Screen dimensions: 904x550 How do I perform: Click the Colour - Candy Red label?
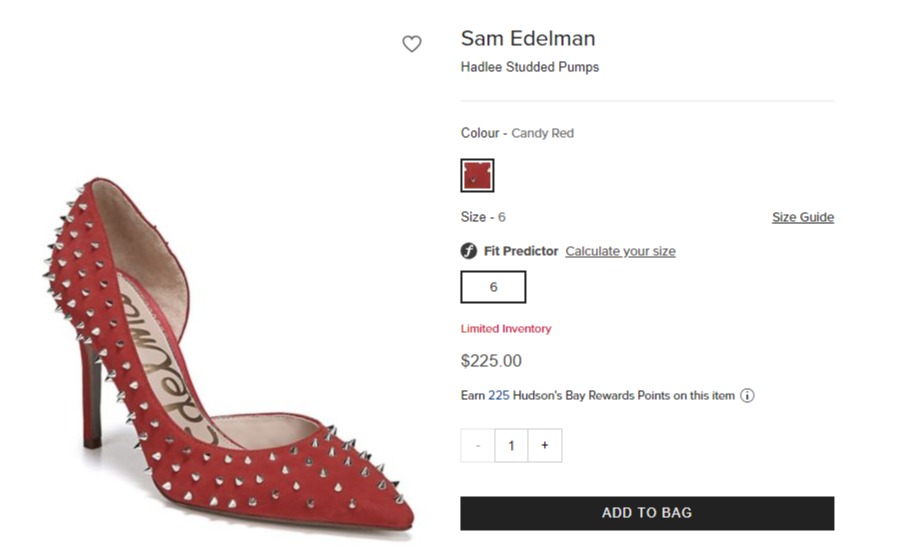[x=517, y=133]
